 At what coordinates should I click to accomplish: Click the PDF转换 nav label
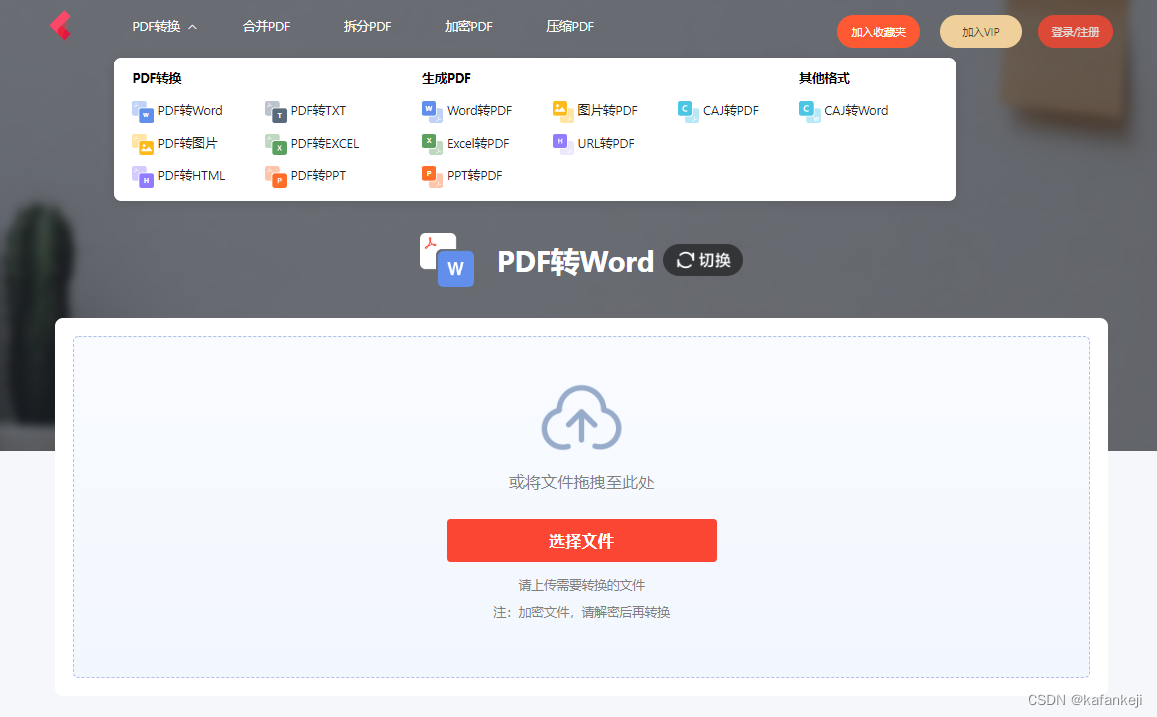click(156, 27)
